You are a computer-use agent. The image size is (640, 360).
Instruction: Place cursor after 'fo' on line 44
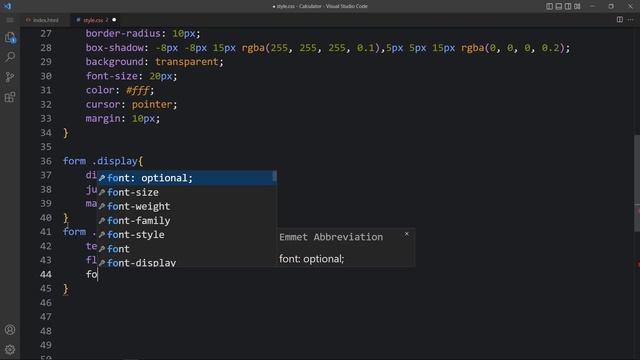(x=98, y=274)
